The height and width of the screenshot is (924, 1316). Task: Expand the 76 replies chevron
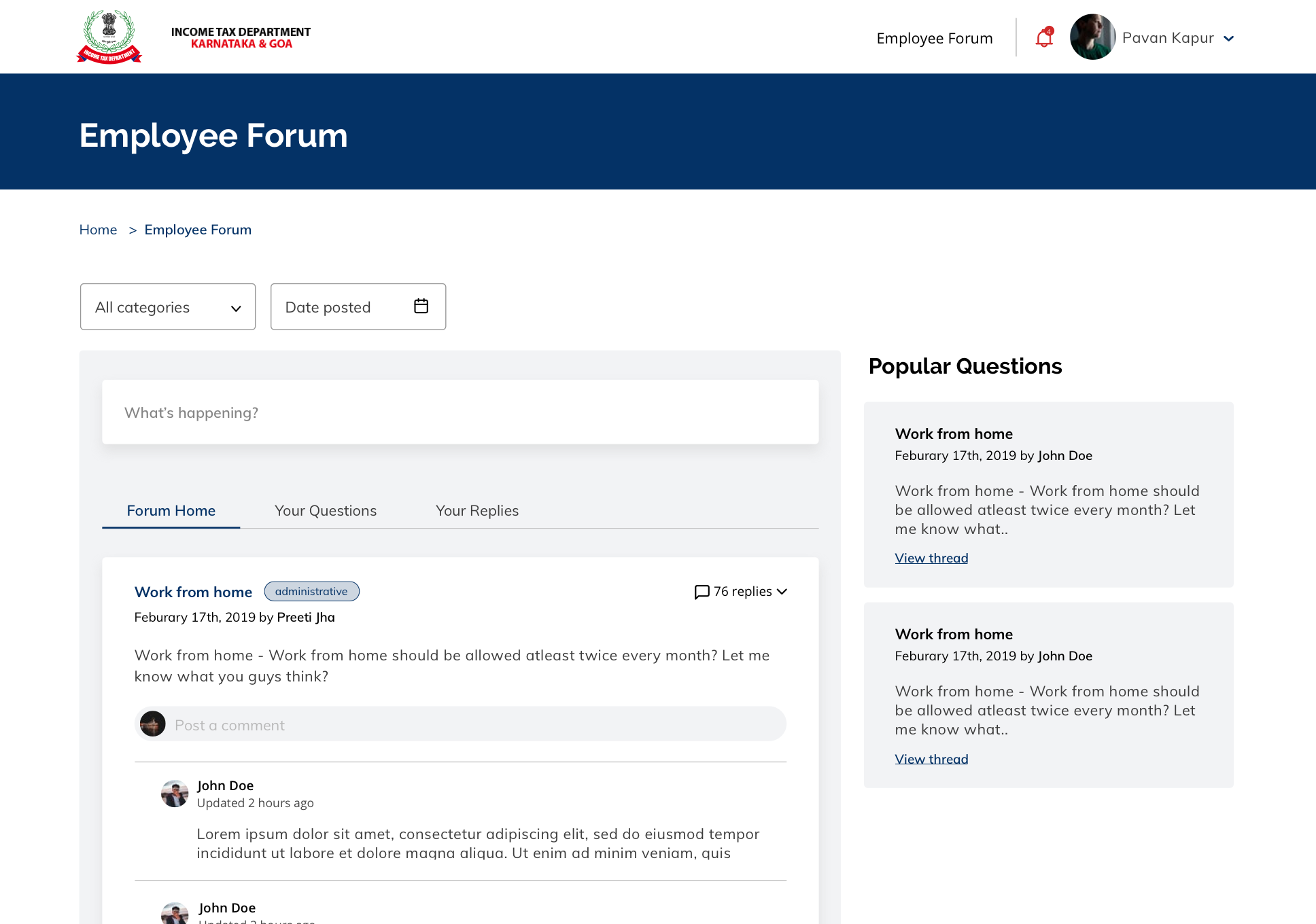pyautogui.click(x=782, y=592)
